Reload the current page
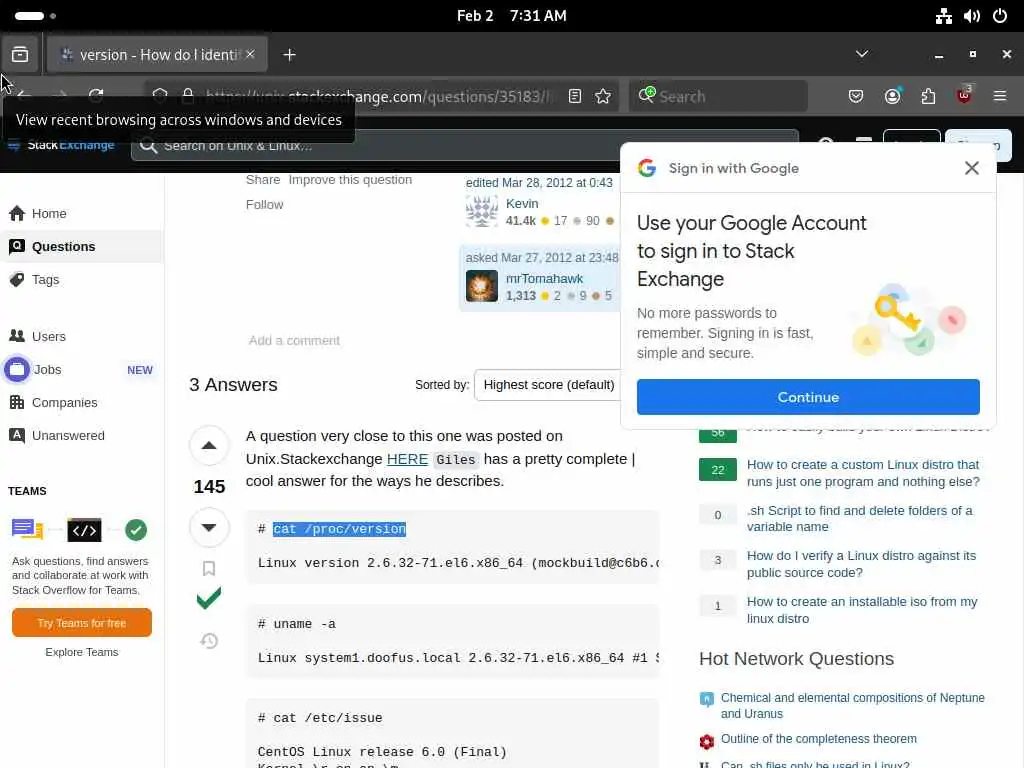This screenshot has height=768, width=1024. tap(96, 97)
